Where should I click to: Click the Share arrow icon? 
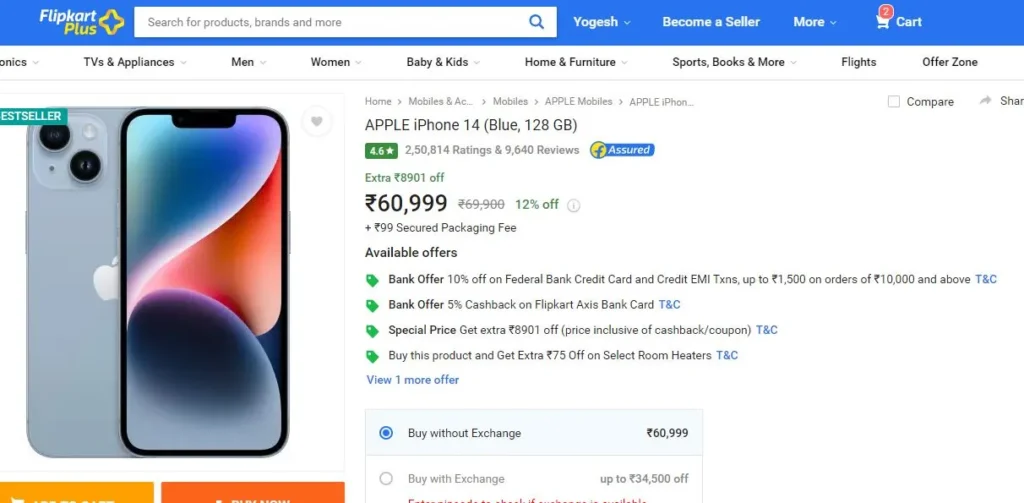pyautogui.click(x=985, y=101)
